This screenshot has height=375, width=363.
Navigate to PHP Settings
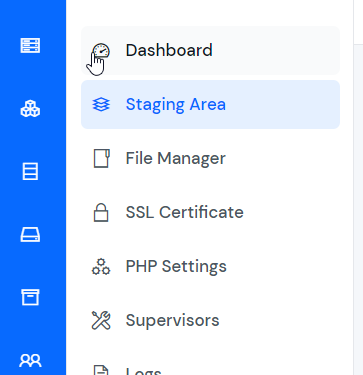click(210, 266)
